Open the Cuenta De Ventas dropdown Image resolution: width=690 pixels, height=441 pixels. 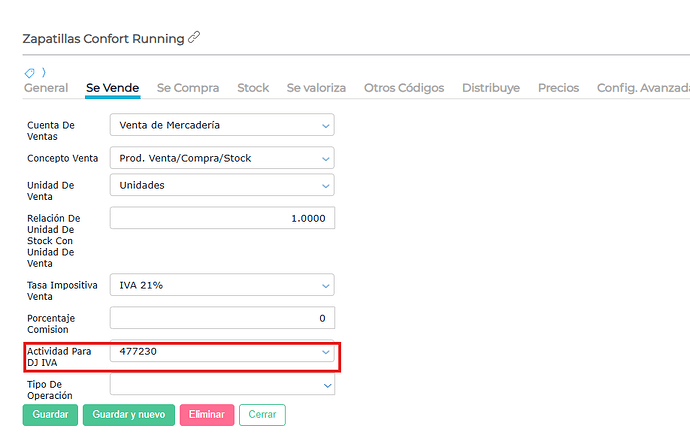(222, 125)
